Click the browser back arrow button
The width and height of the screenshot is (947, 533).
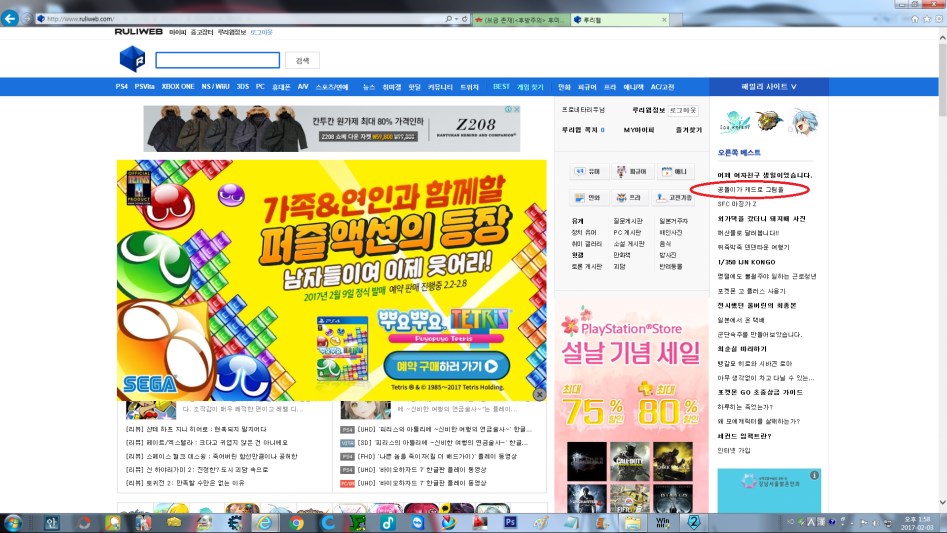click(x=10, y=19)
